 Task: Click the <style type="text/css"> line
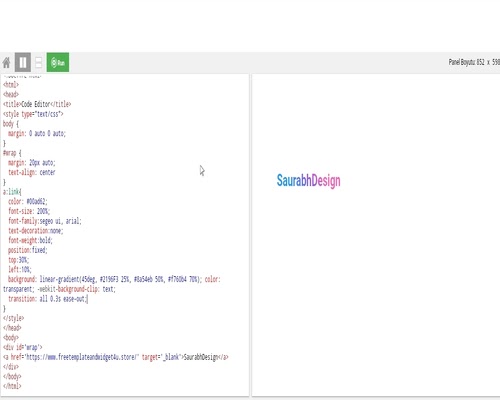click(x=33, y=114)
